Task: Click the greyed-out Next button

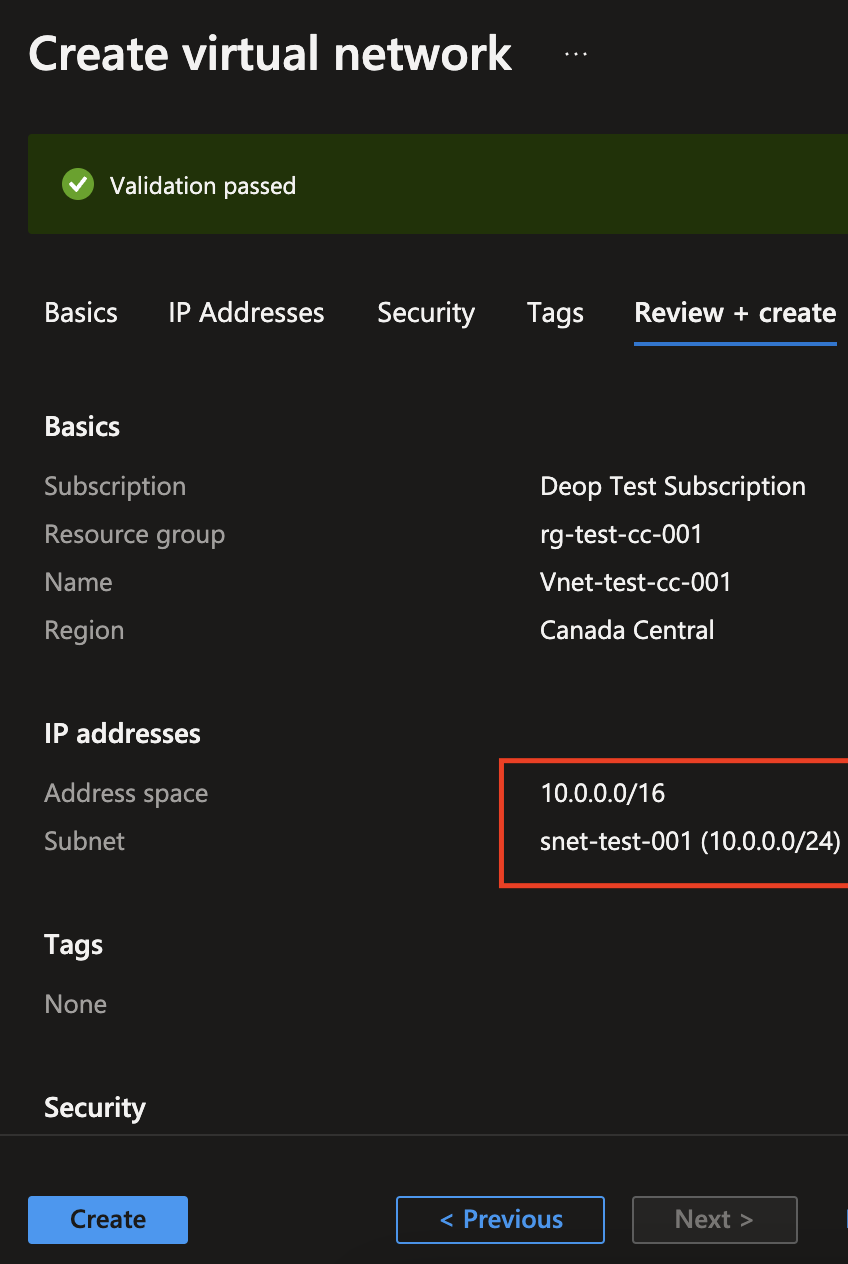Action: tap(714, 1219)
